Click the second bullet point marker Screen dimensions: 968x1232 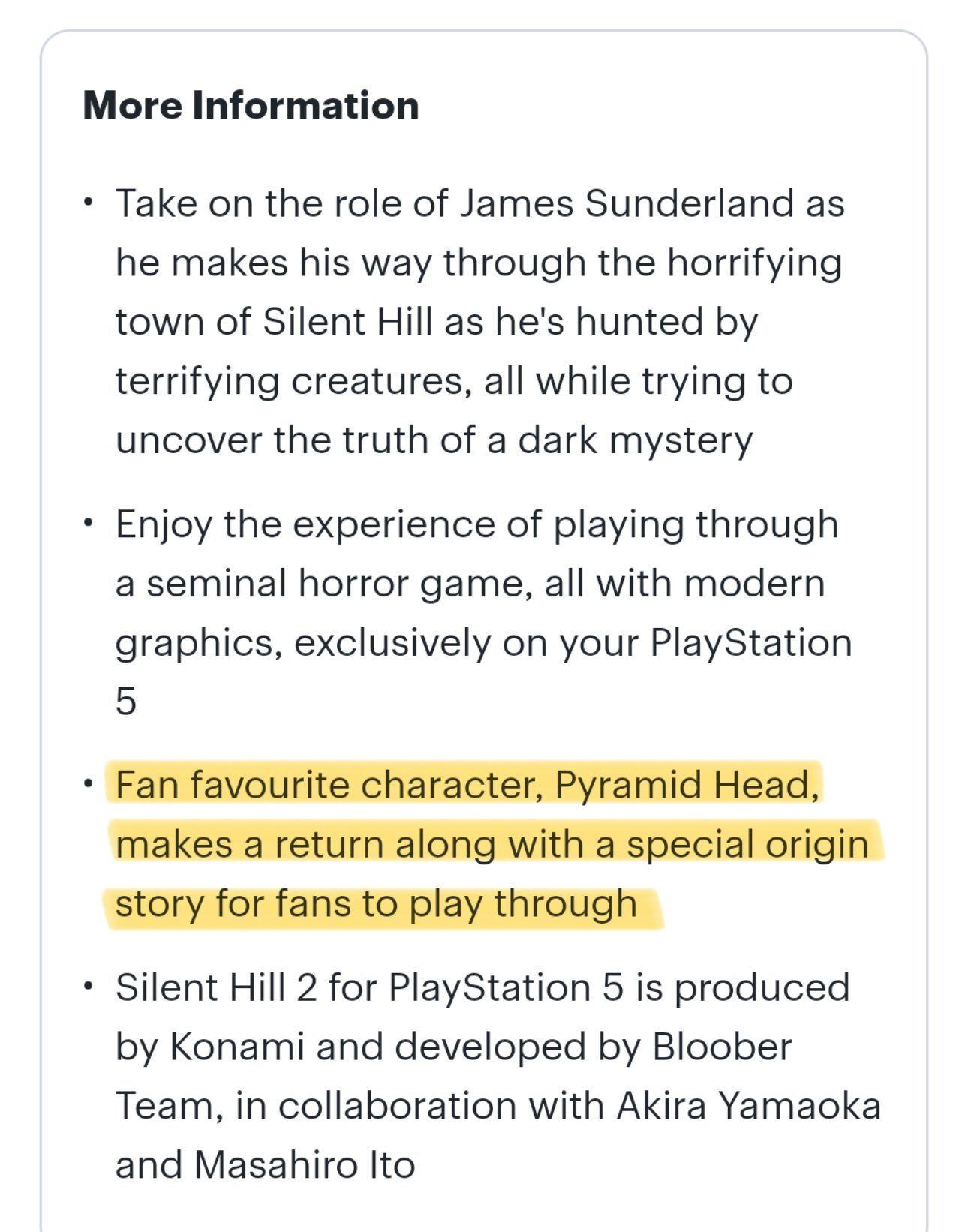[x=90, y=524]
